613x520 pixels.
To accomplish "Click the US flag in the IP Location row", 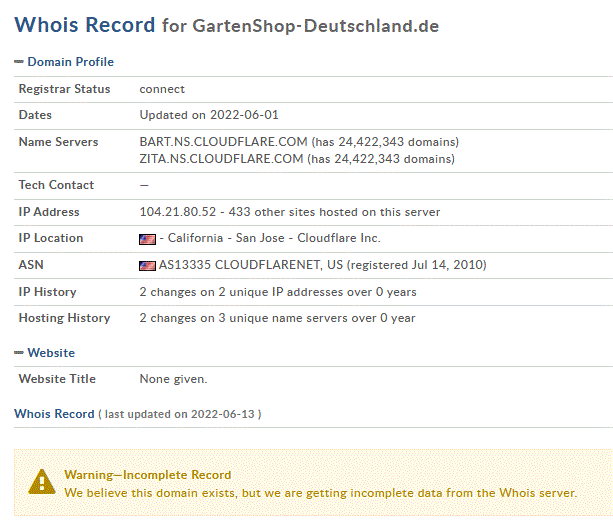I will click(x=147, y=239).
